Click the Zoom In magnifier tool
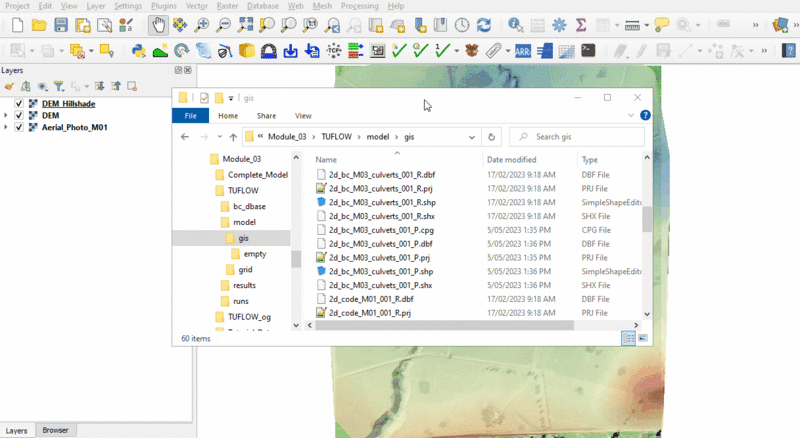The height and width of the screenshot is (438, 800). (203, 25)
